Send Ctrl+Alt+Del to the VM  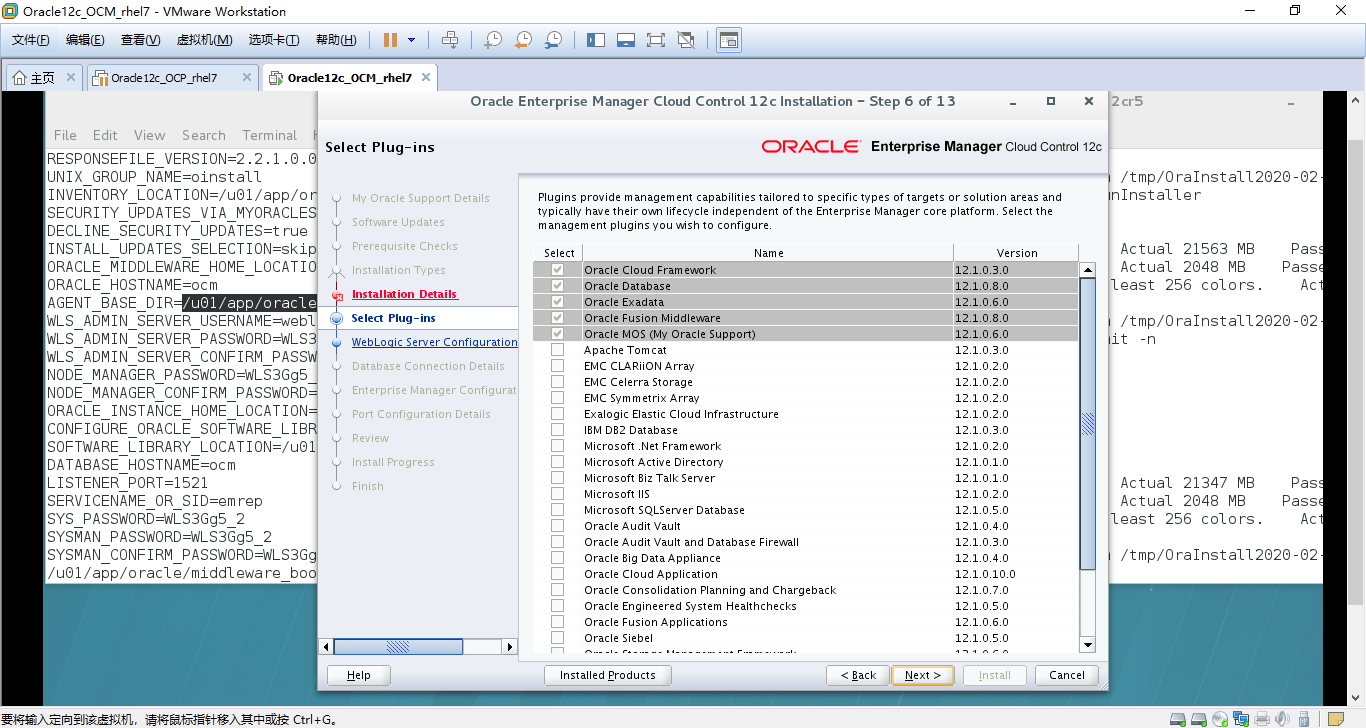pyautogui.click(x=450, y=40)
